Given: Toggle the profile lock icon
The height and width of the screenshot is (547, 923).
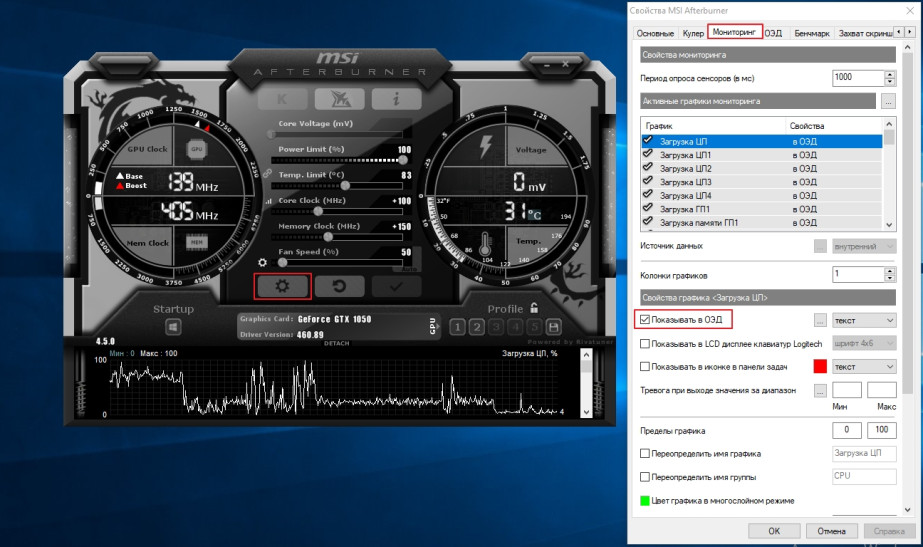Looking at the screenshot, I should (534, 308).
